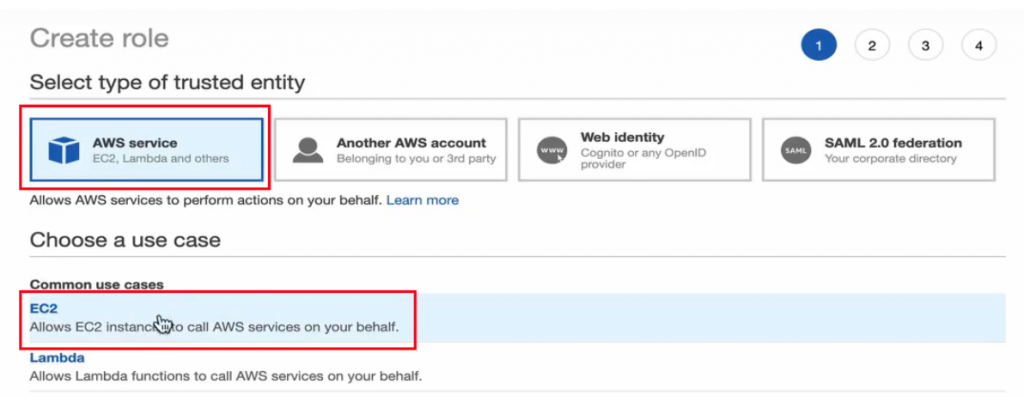Click the 'Cognito or any OpenID provider' subtitle

click(647, 158)
